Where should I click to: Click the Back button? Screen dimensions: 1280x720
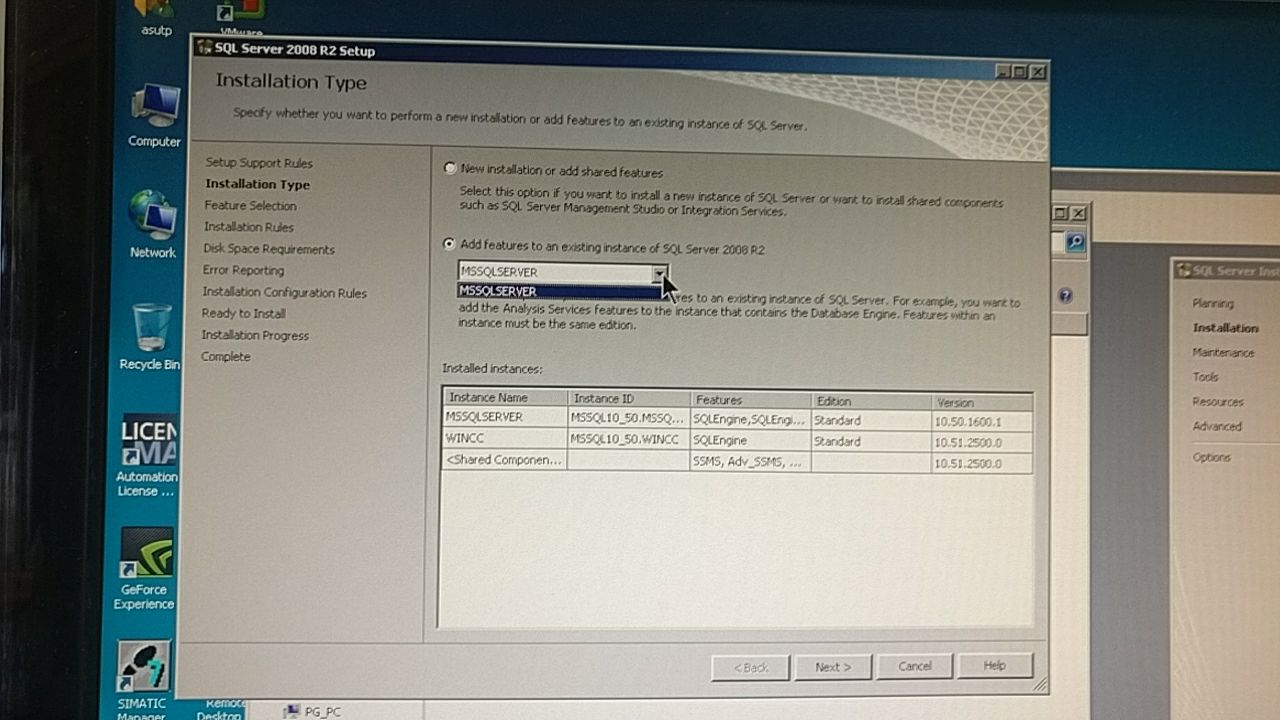(x=750, y=667)
